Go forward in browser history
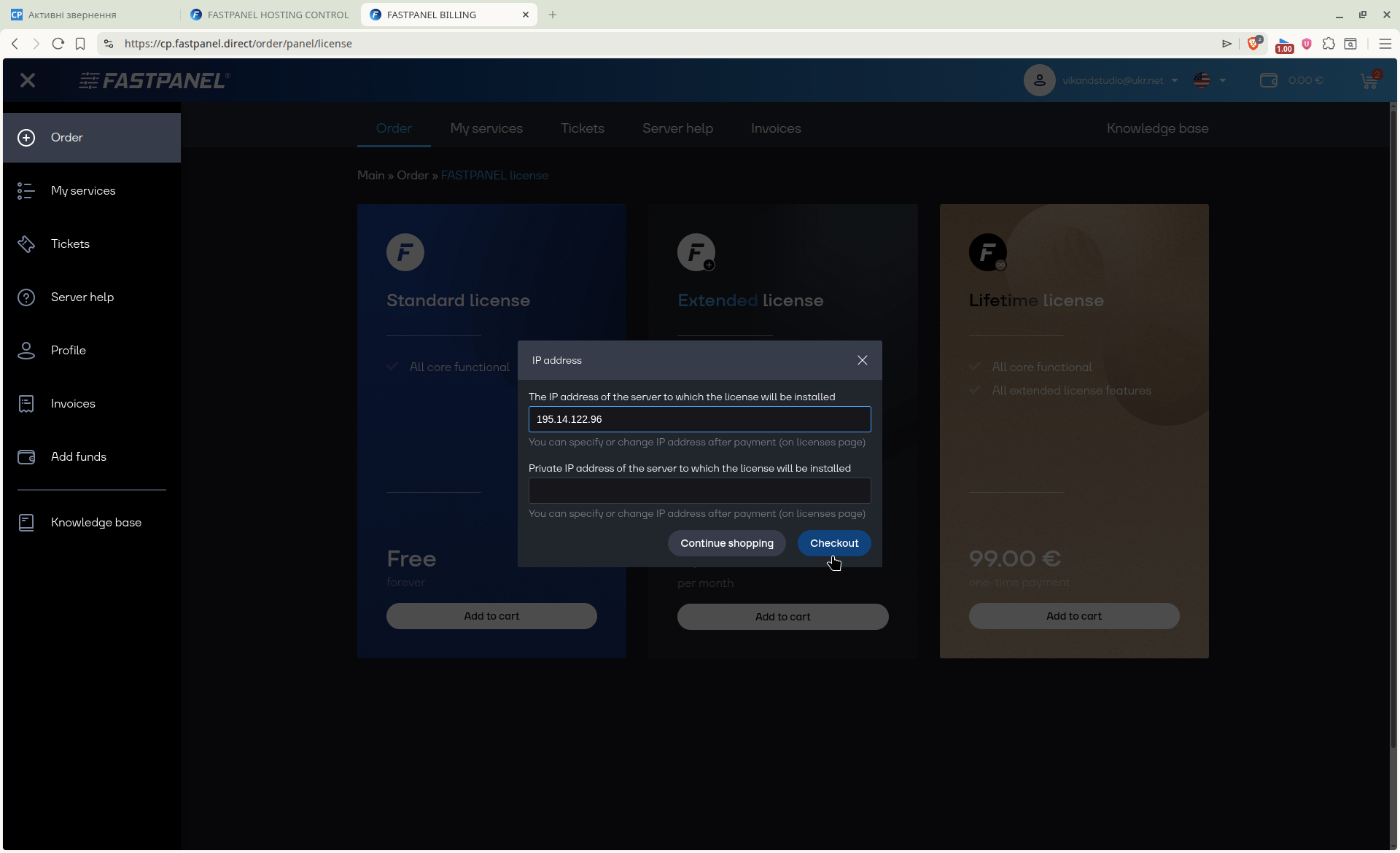The width and height of the screenshot is (1400, 853). coord(36,44)
